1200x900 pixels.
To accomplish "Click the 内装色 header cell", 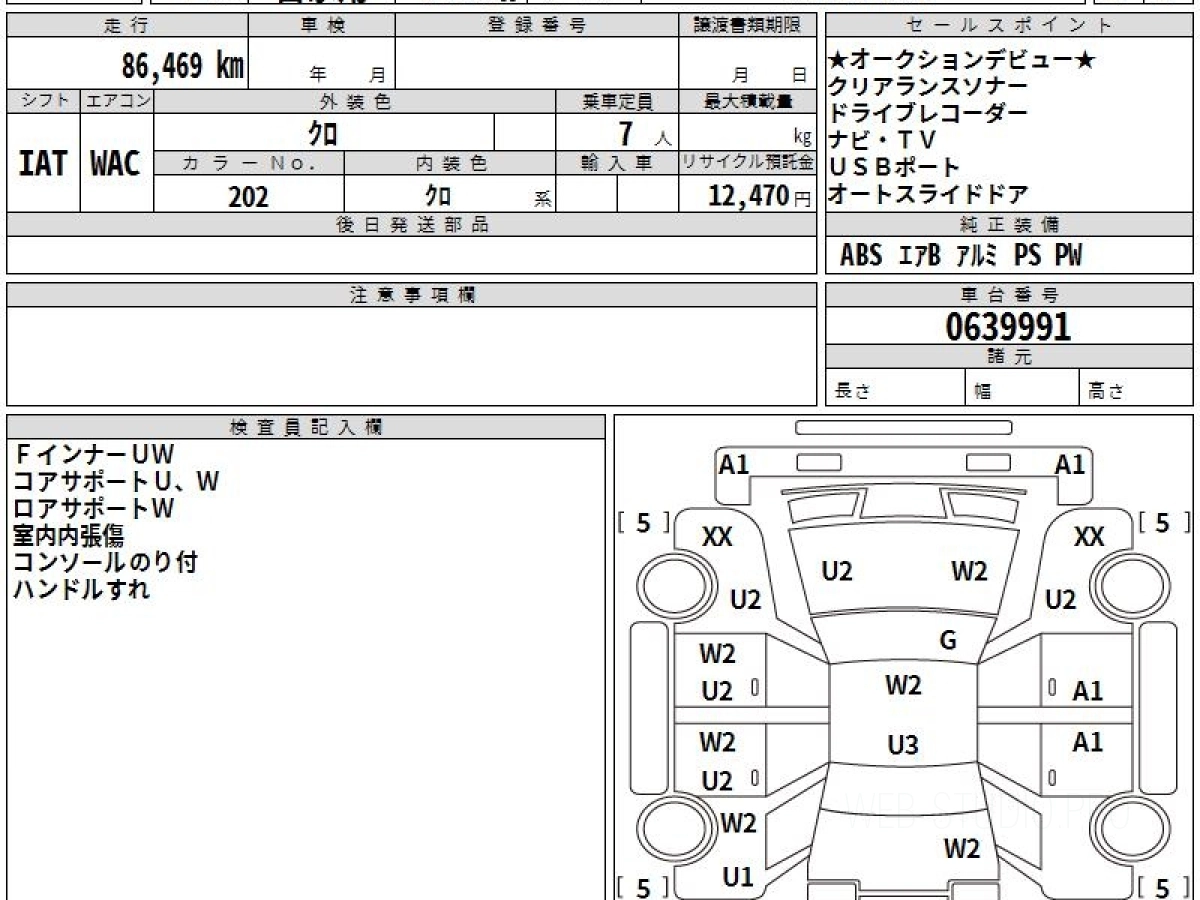I will pyautogui.click(x=451, y=163).
